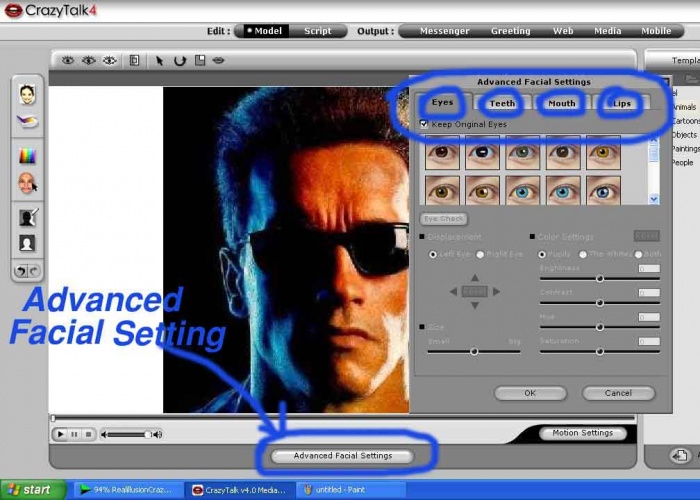Select the rotate tool icon

[x=180, y=61]
